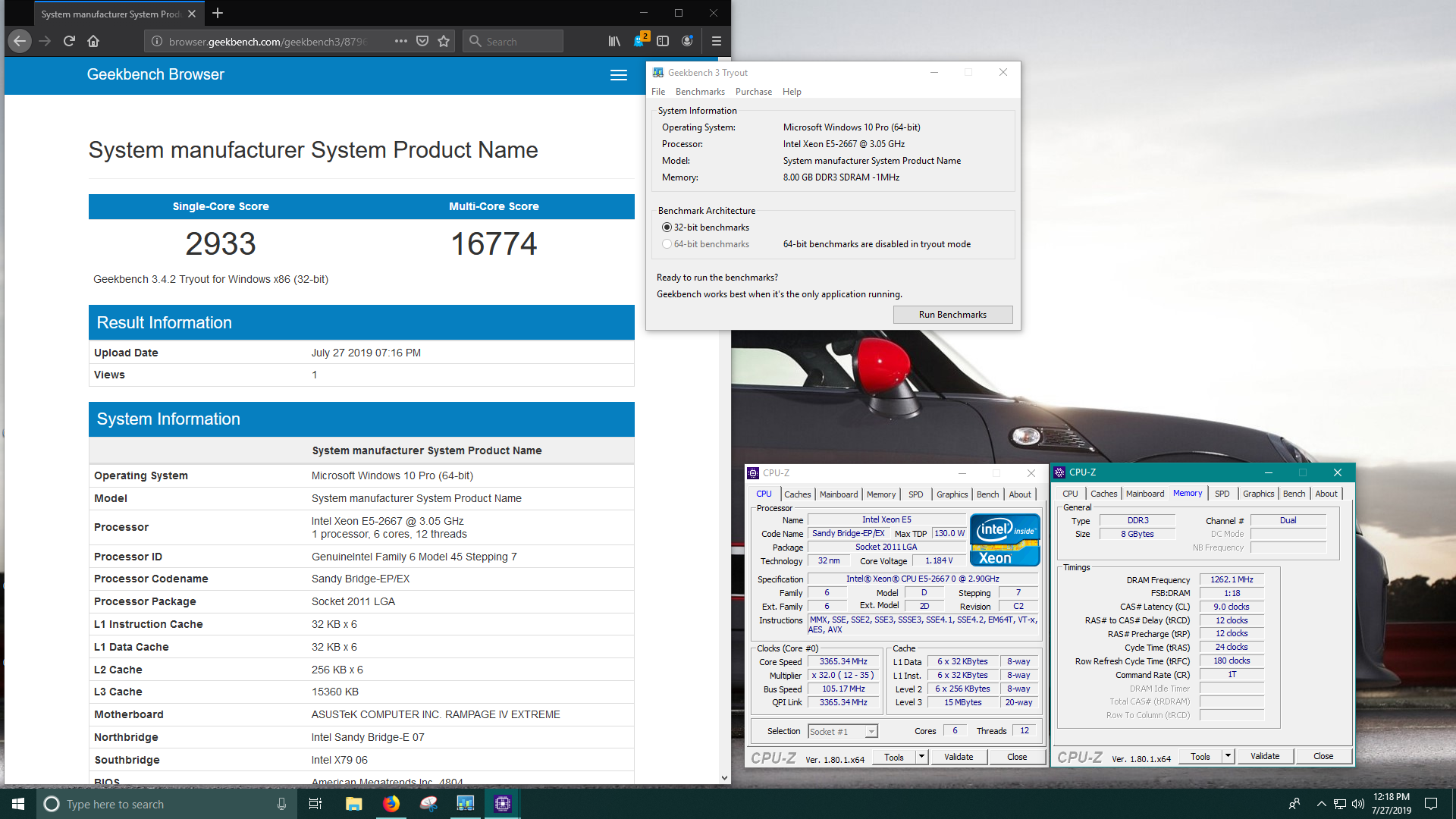Open the Purchase menu in Geekbench
The image size is (1456, 819).
754,92
